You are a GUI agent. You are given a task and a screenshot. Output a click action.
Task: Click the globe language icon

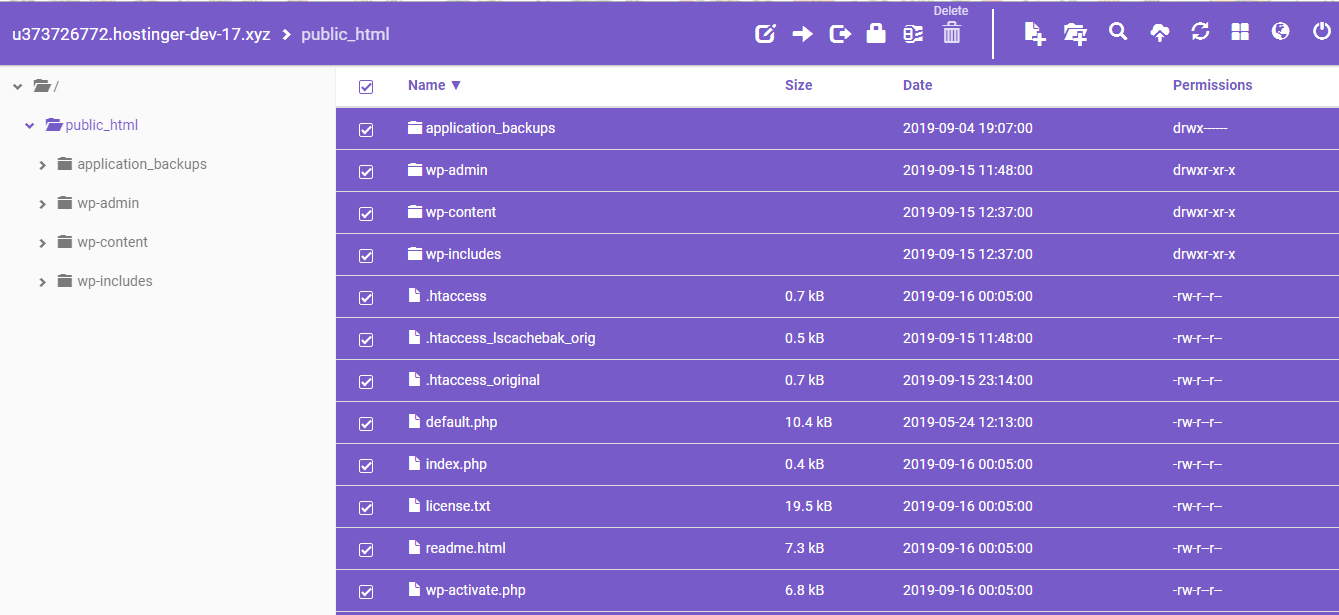(1280, 32)
